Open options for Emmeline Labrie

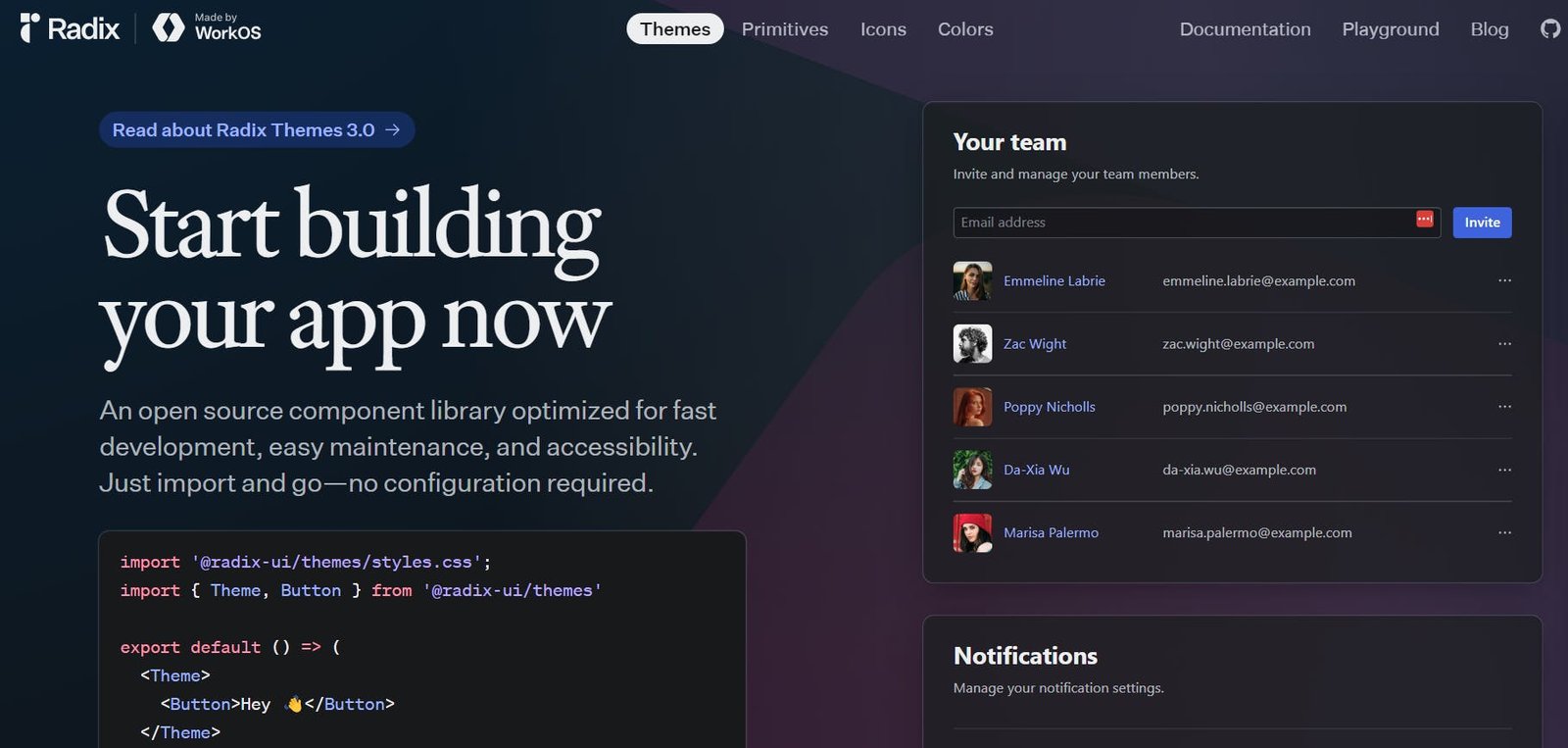point(1505,280)
